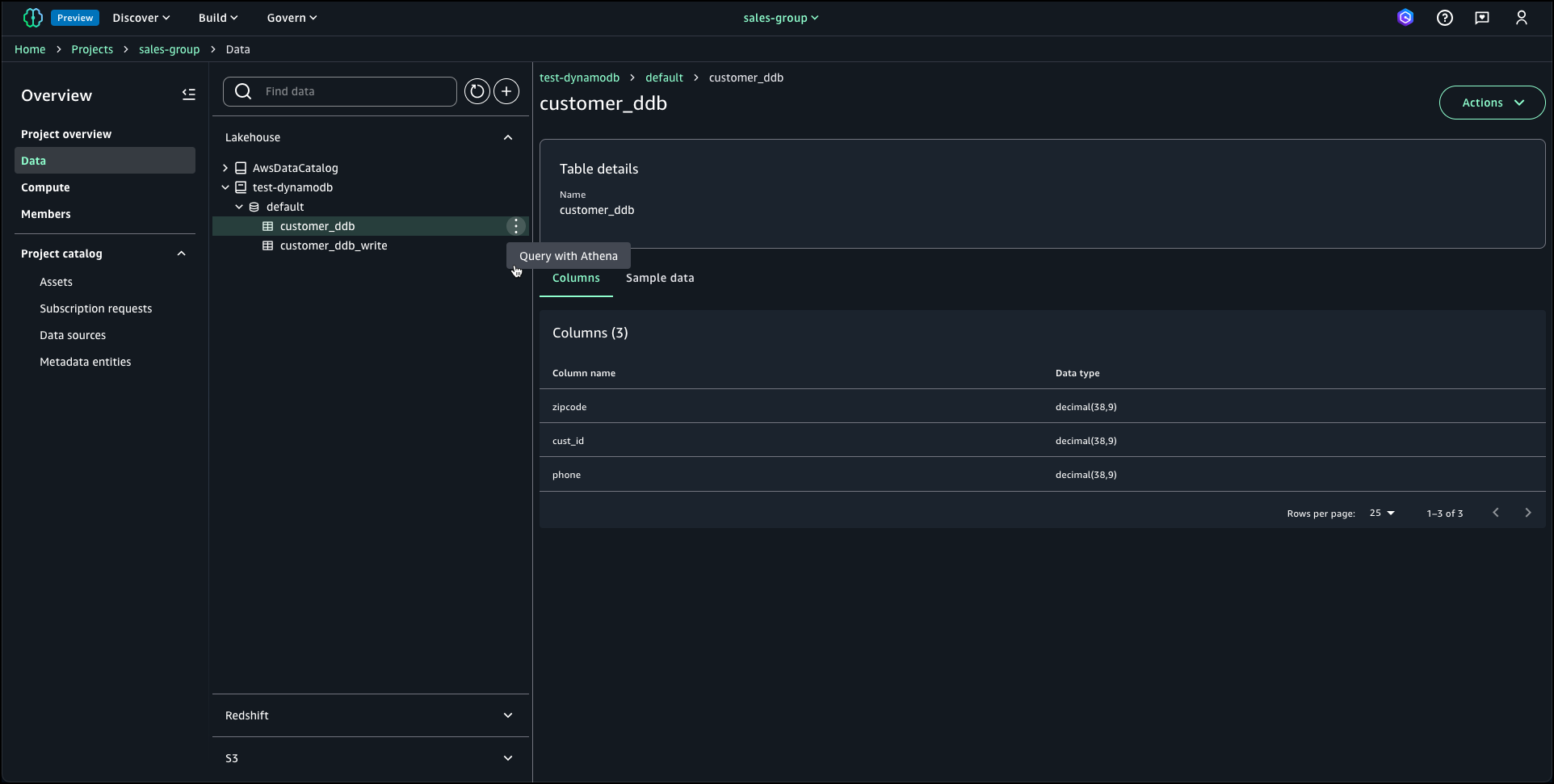Click the Columns (3) heading
Image resolution: width=1554 pixels, height=784 pixels.
pyautogui.click(x=590, y=333)
